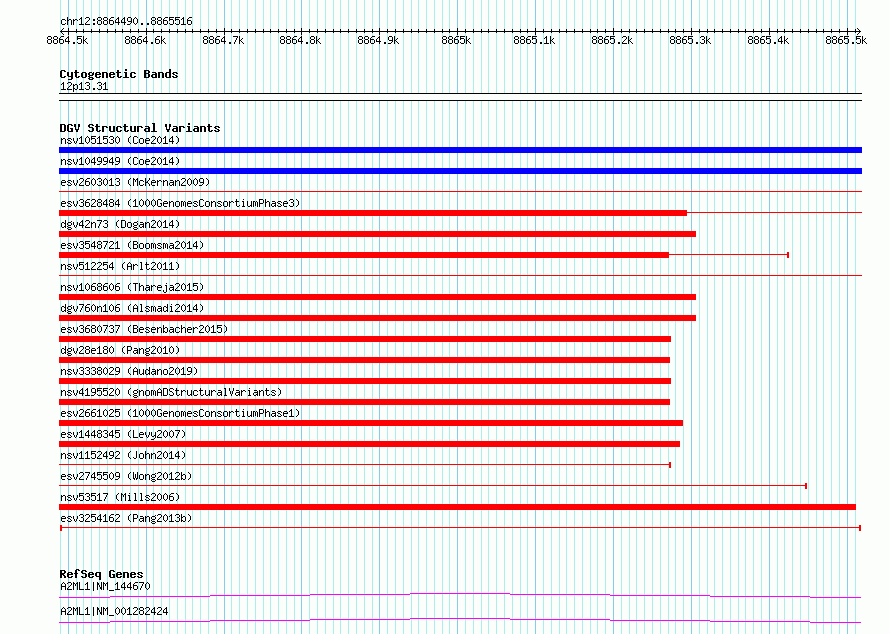
Task: Click the DGV Structural Variants track title
Action: [140, 128]
